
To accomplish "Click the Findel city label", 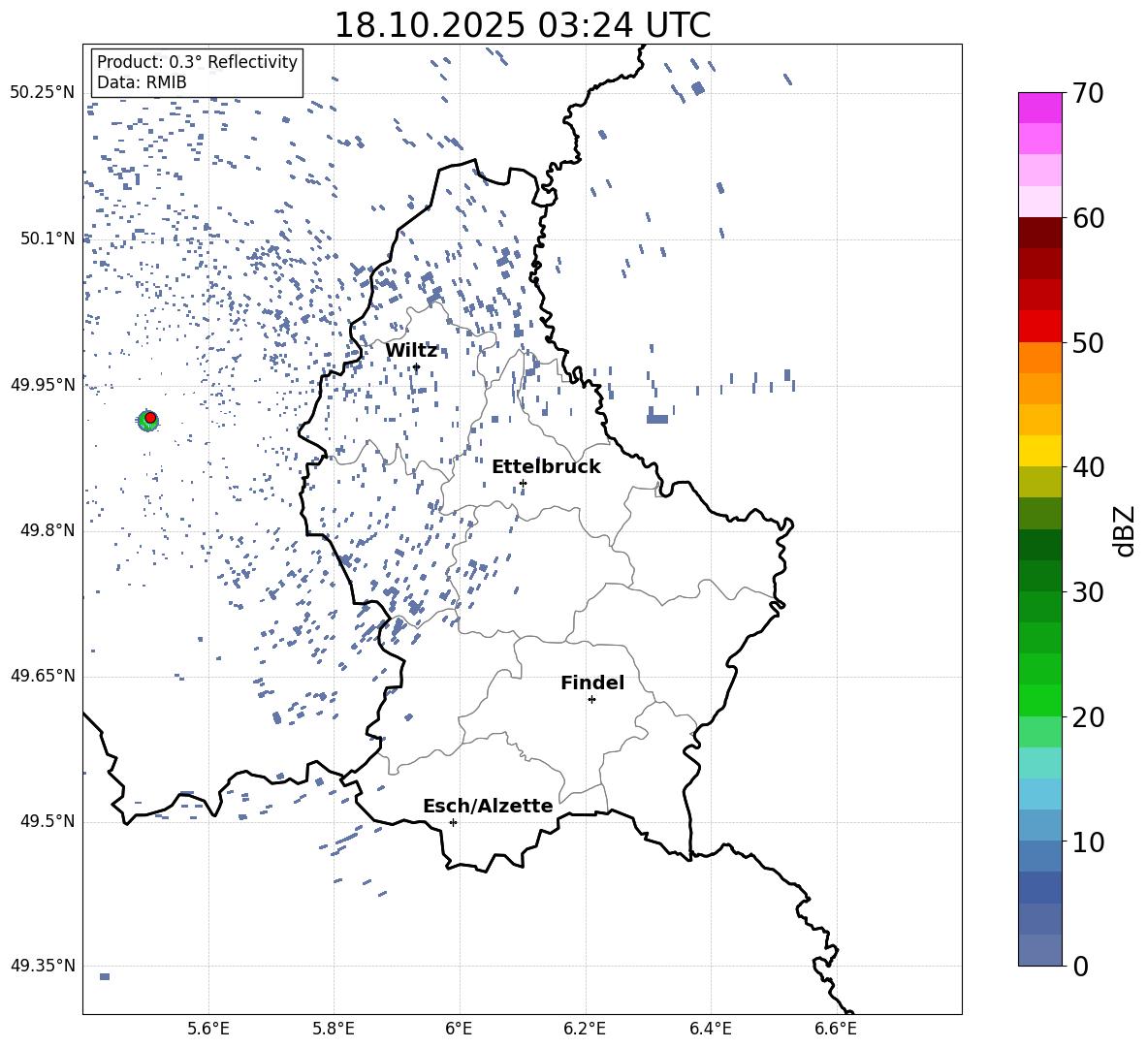I will click(592, 683).
